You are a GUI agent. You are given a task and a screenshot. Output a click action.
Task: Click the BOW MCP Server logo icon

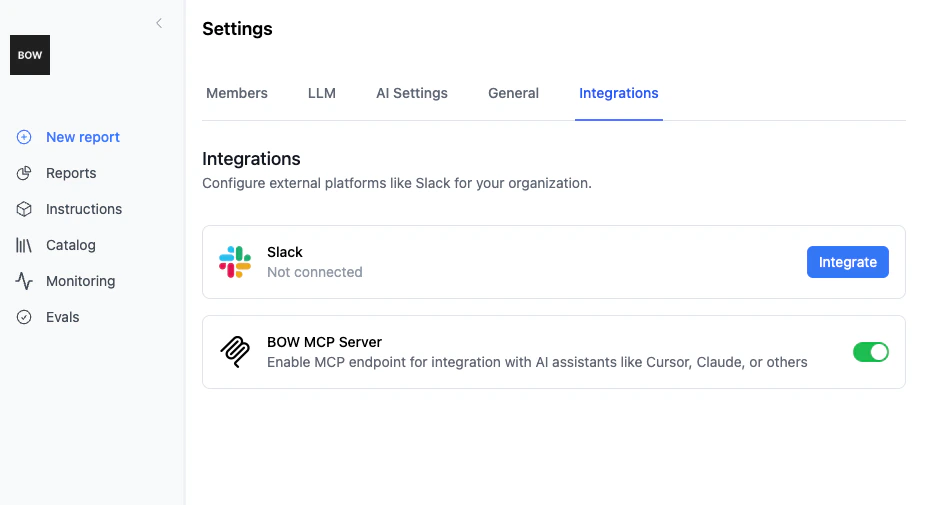click(x=235, y=352)
